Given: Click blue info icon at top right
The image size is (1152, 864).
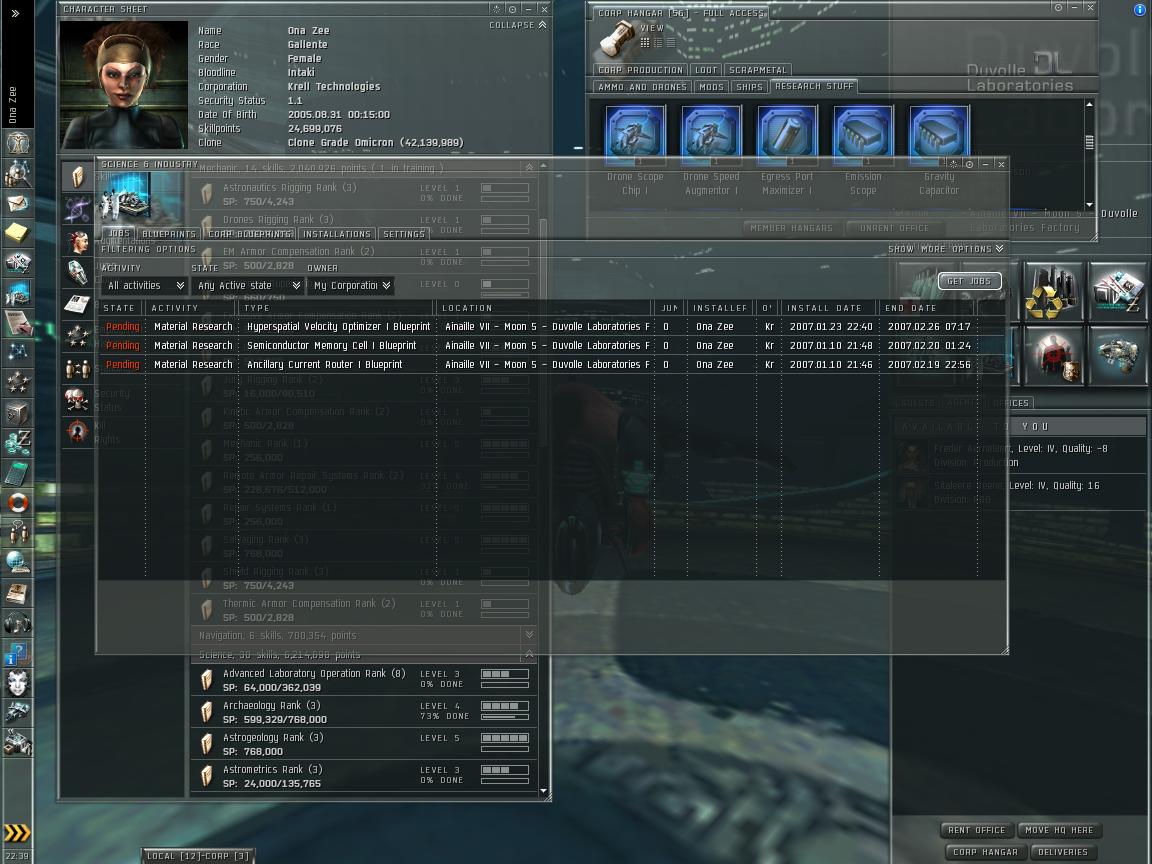Looking at the screenshot, I should point(1140,9).
